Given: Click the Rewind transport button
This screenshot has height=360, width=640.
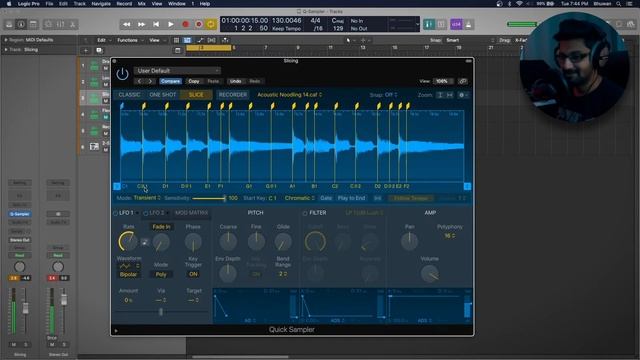Looking at the screenshot, I should 127,24.
